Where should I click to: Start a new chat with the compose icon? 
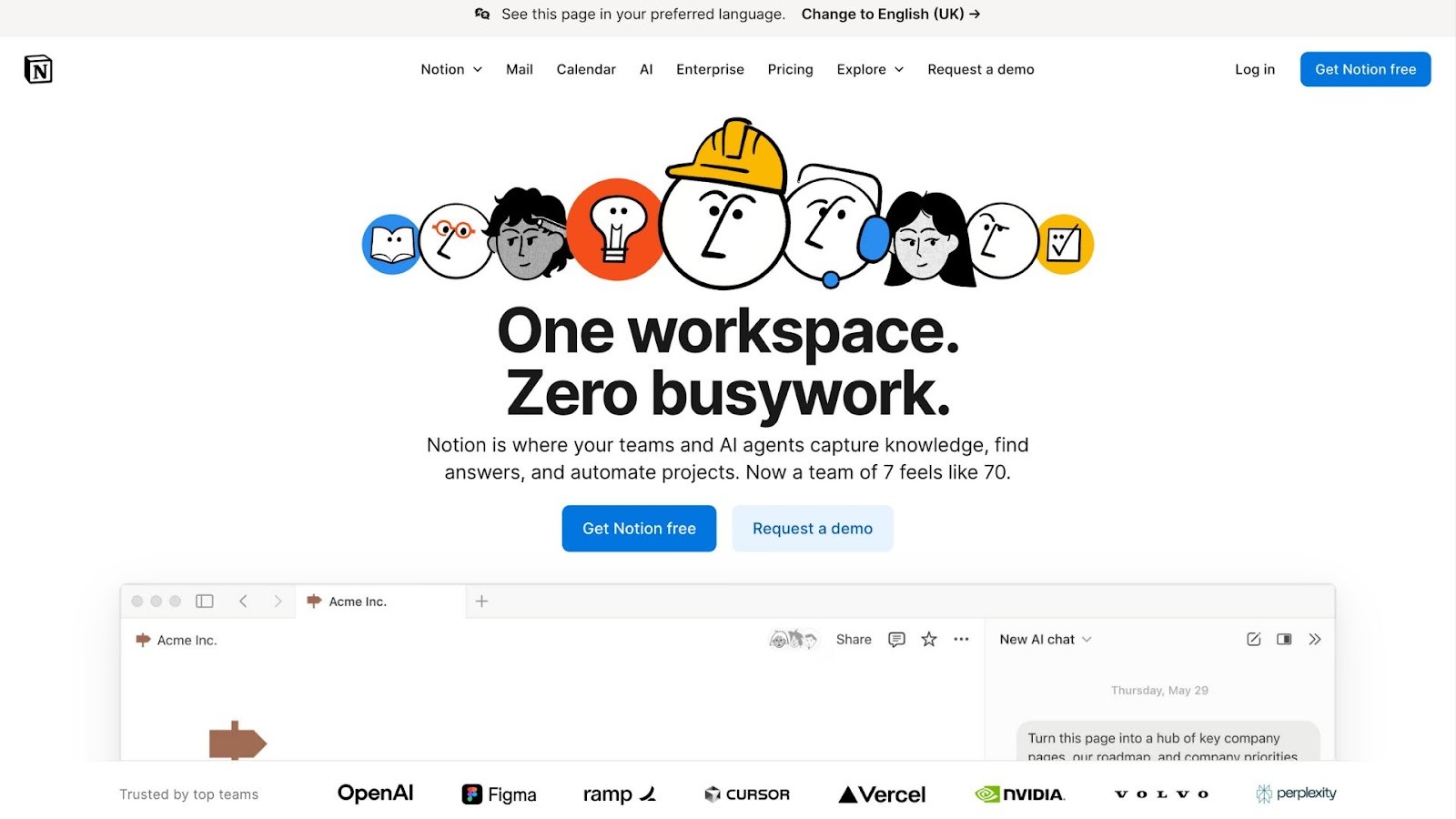coord(1253,639)
